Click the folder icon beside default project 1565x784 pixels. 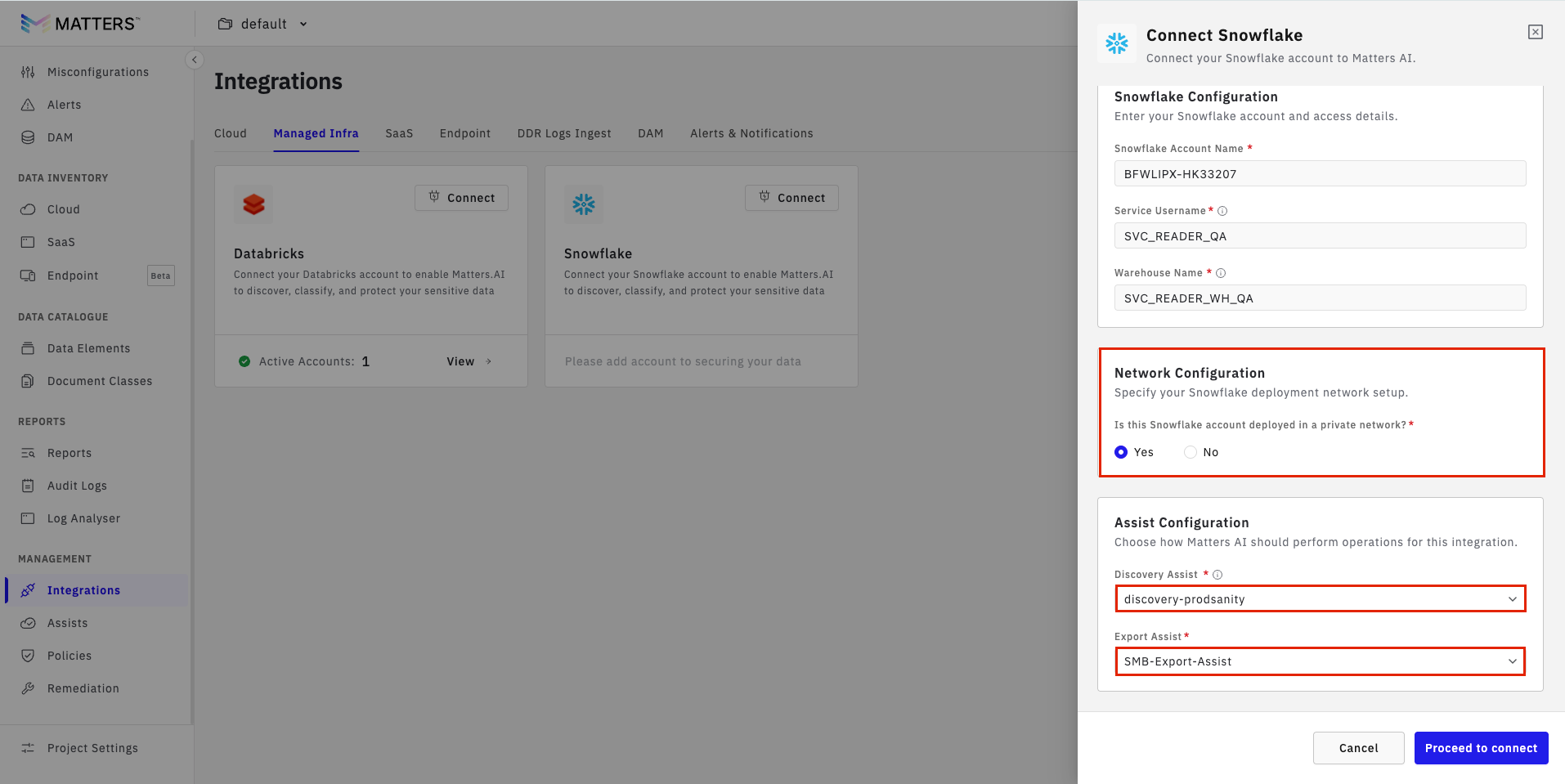225,25
